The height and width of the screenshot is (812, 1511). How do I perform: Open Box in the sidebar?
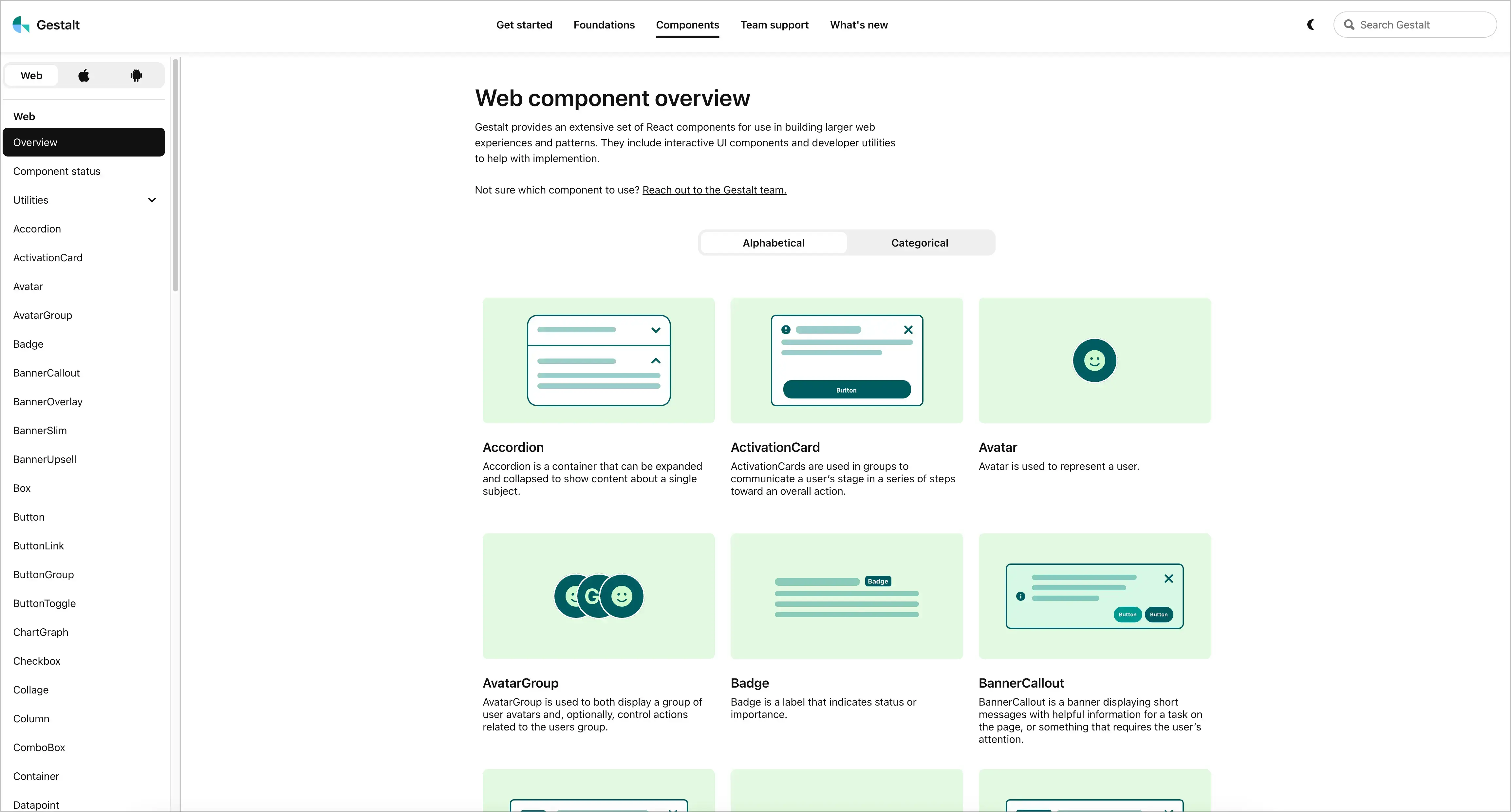click(x=84, y=488)
